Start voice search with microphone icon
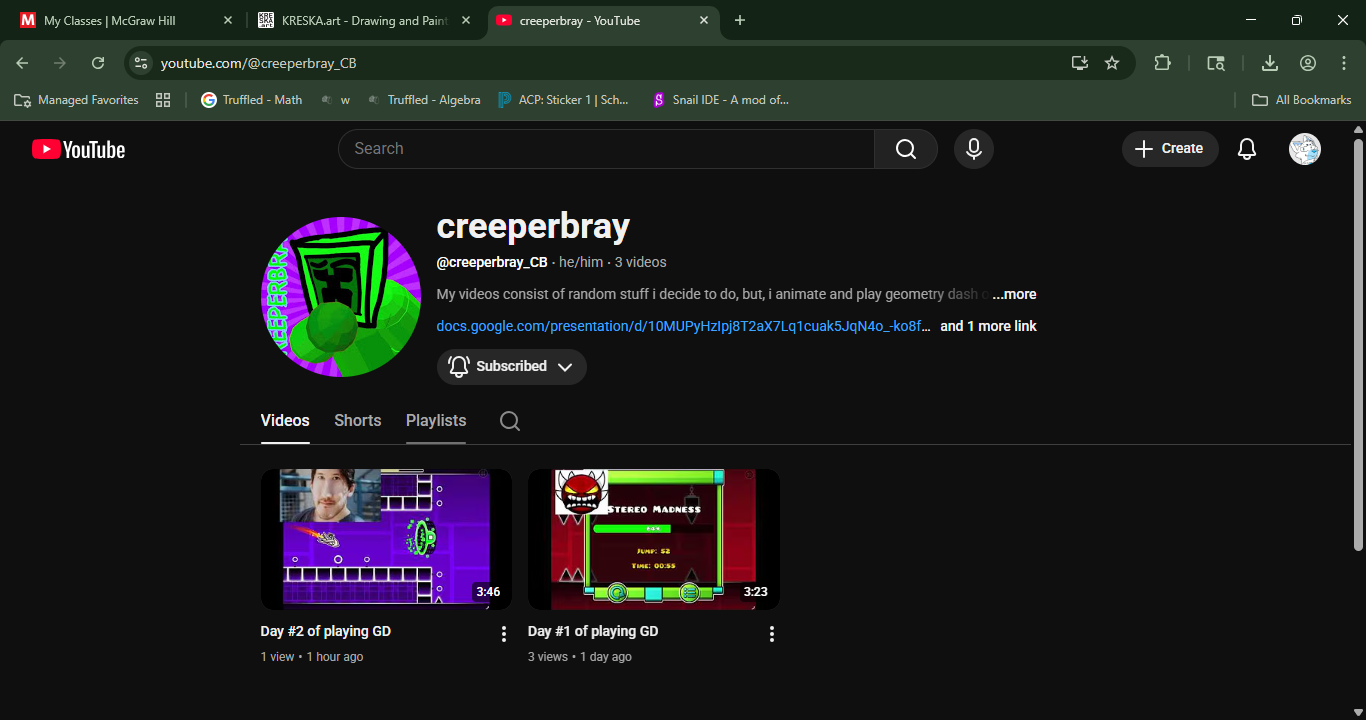 [x=973, y=149]
